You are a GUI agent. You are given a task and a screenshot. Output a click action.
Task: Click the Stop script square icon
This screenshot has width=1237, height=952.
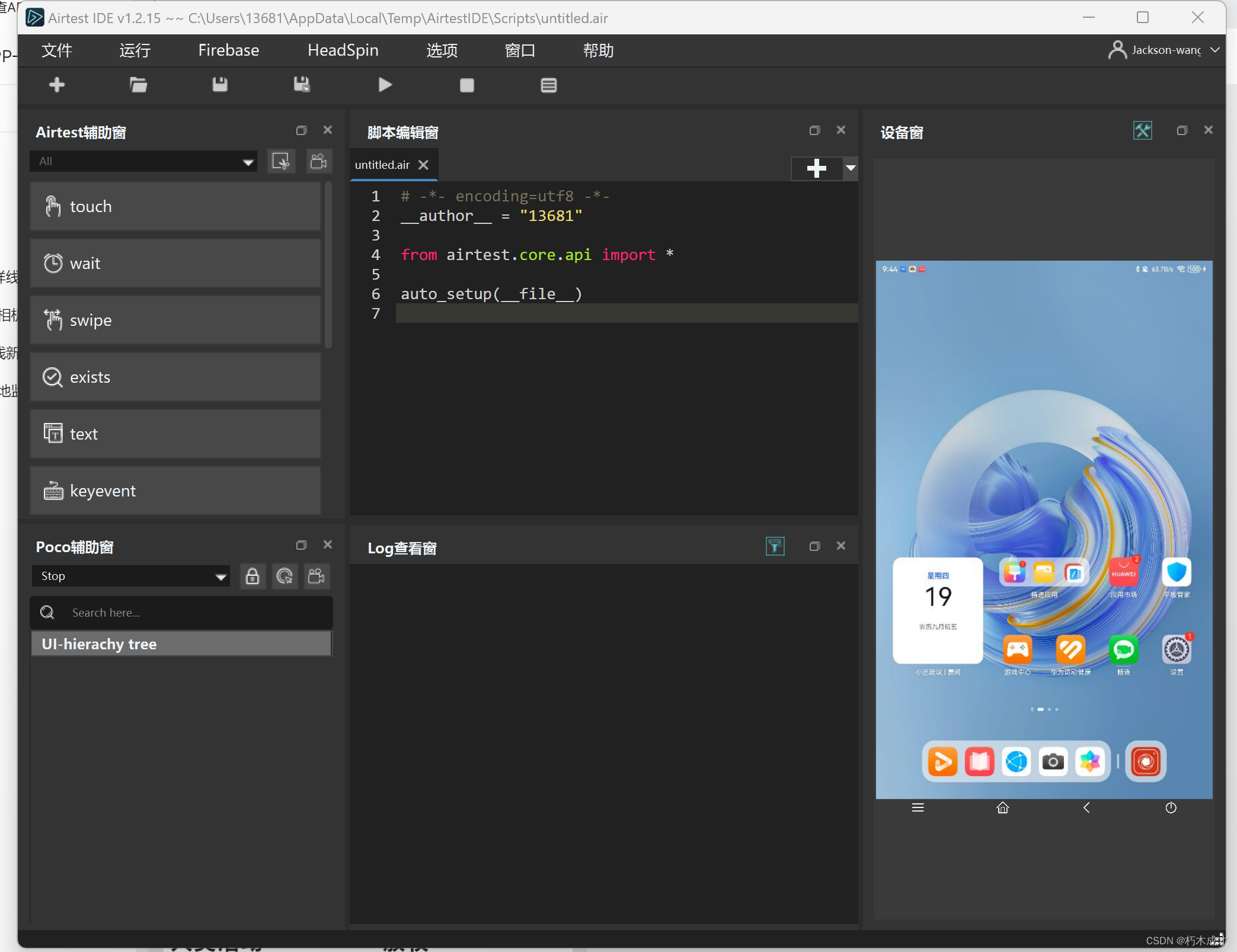pyautogui.click(x=466, y=85)
